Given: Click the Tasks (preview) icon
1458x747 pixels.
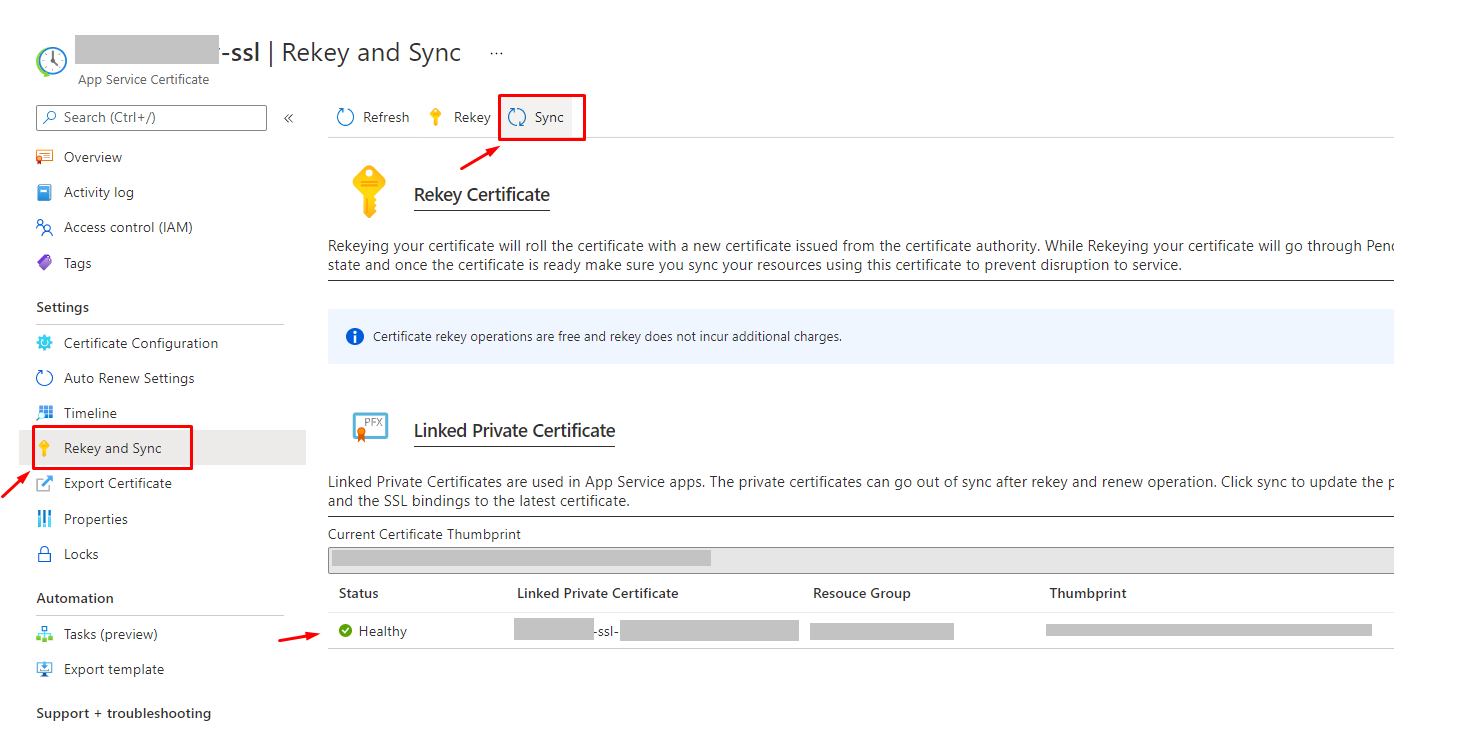Looking at the screenshot, I should point(44,633).
